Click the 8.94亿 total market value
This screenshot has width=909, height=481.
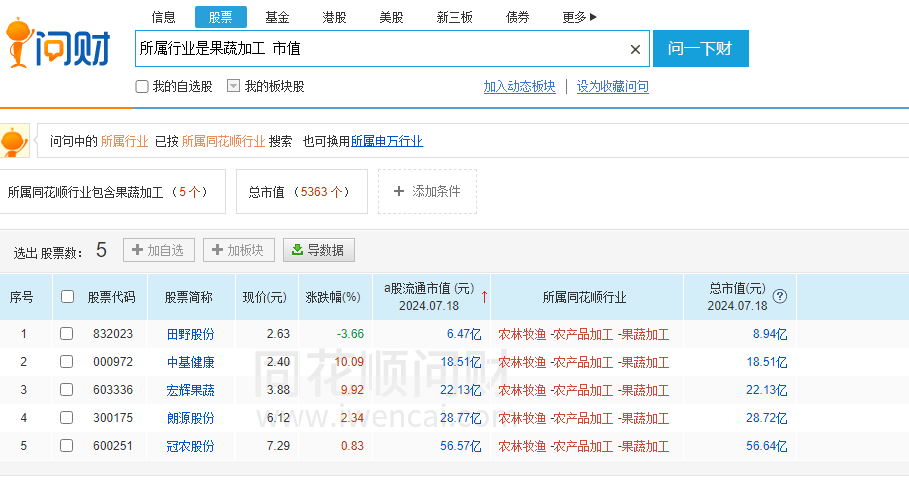[770, 334]
